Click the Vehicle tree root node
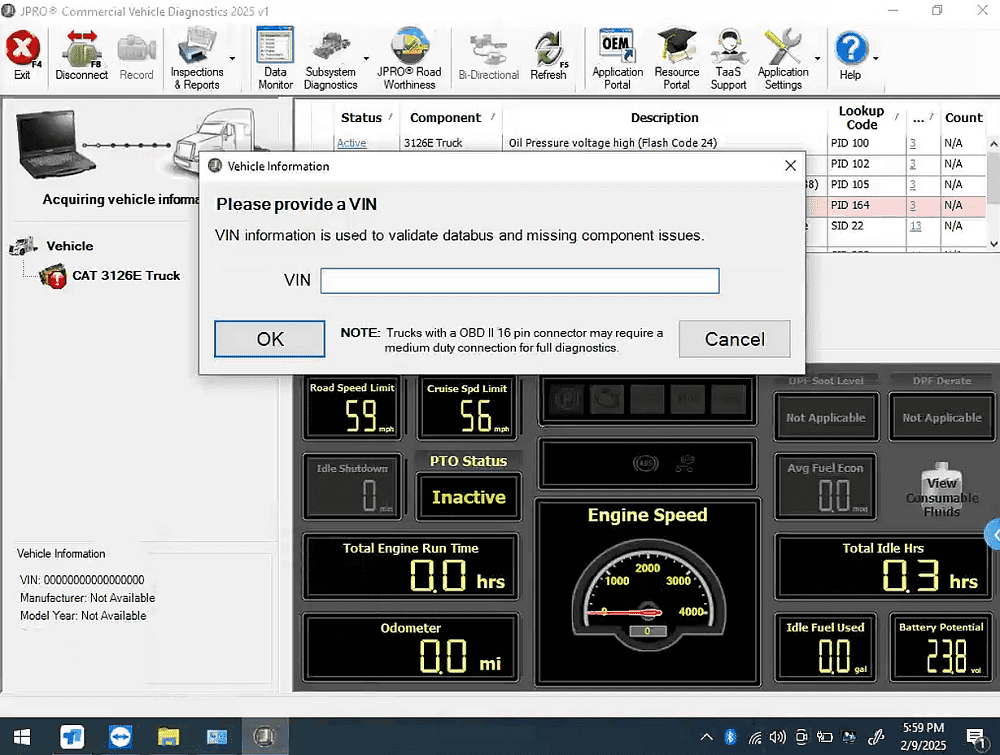 70,246
